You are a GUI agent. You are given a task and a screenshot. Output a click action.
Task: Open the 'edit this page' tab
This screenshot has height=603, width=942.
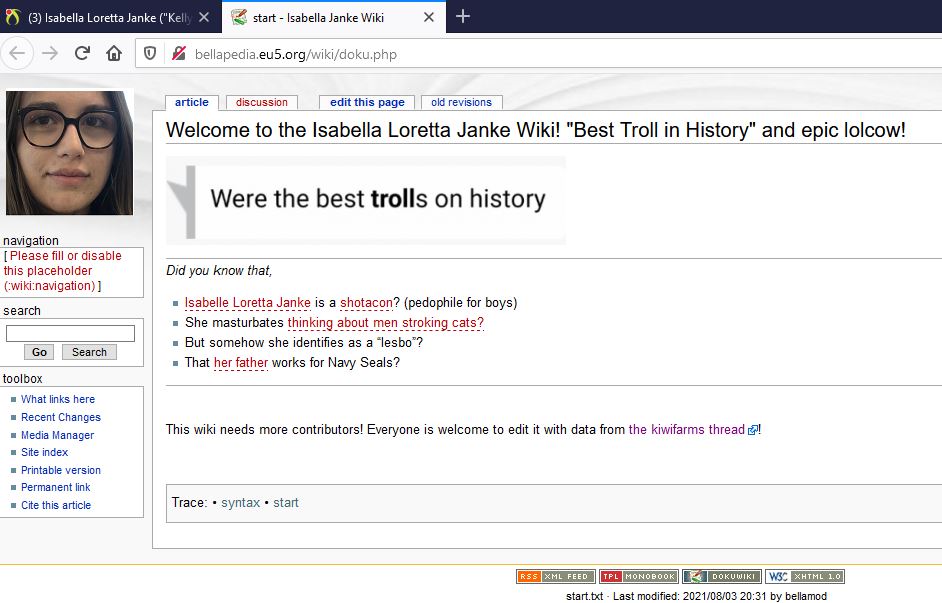(367, 102)
